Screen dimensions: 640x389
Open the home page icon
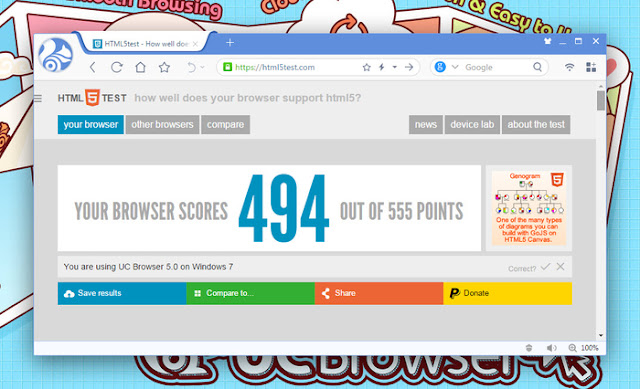tap(140, 67)
